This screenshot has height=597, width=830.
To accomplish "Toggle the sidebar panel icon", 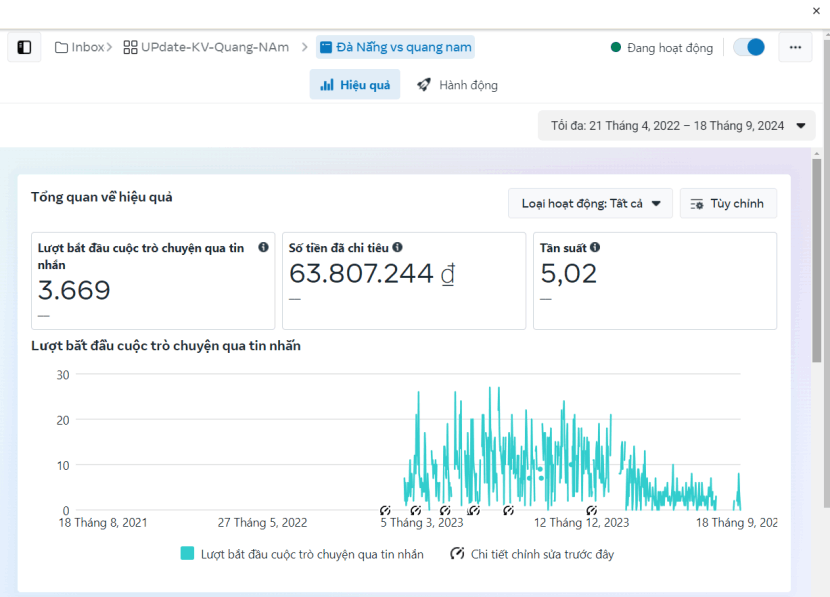I will pos(25,47).
